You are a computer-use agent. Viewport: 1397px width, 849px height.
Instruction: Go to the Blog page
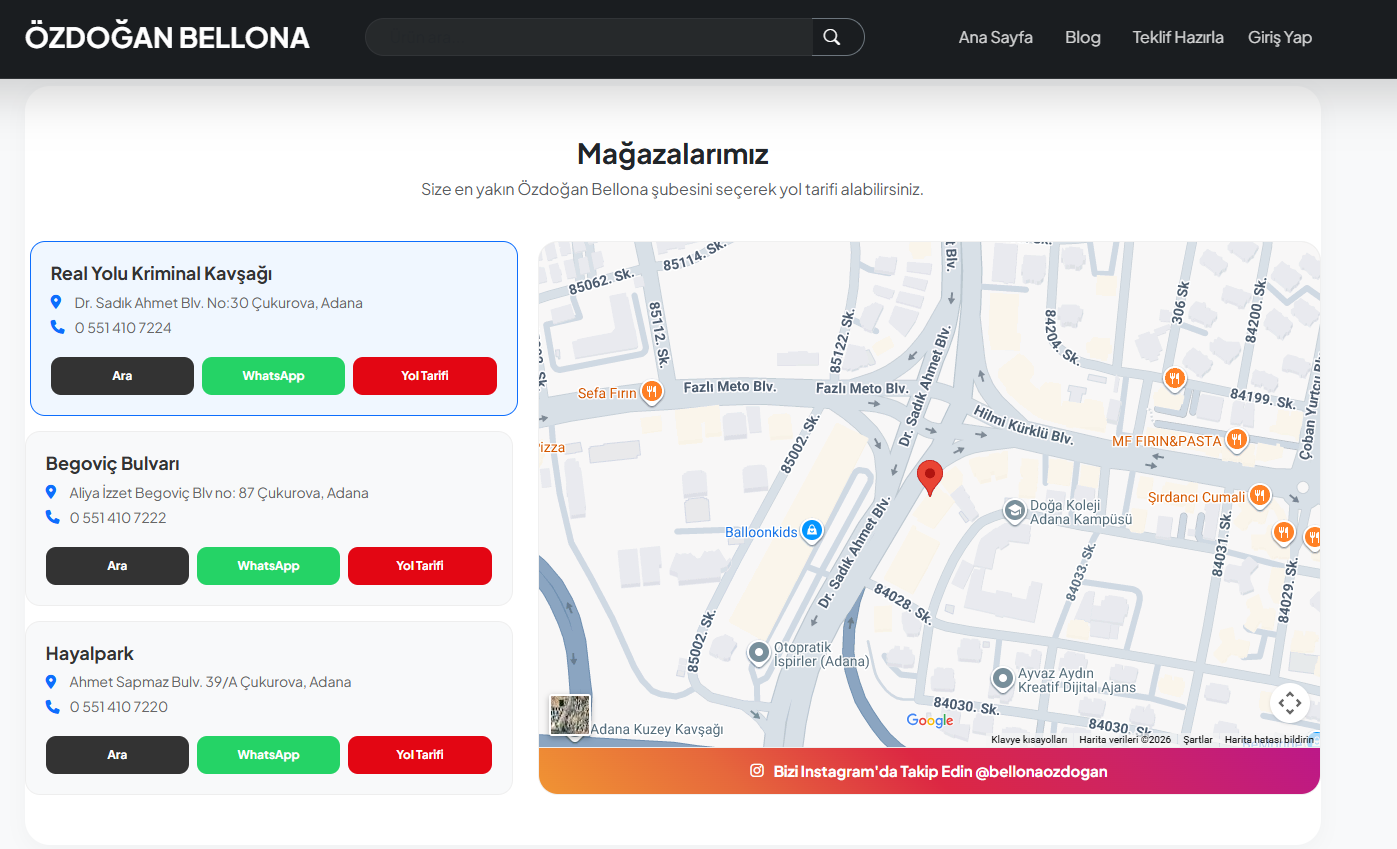tap(1082, 38)
